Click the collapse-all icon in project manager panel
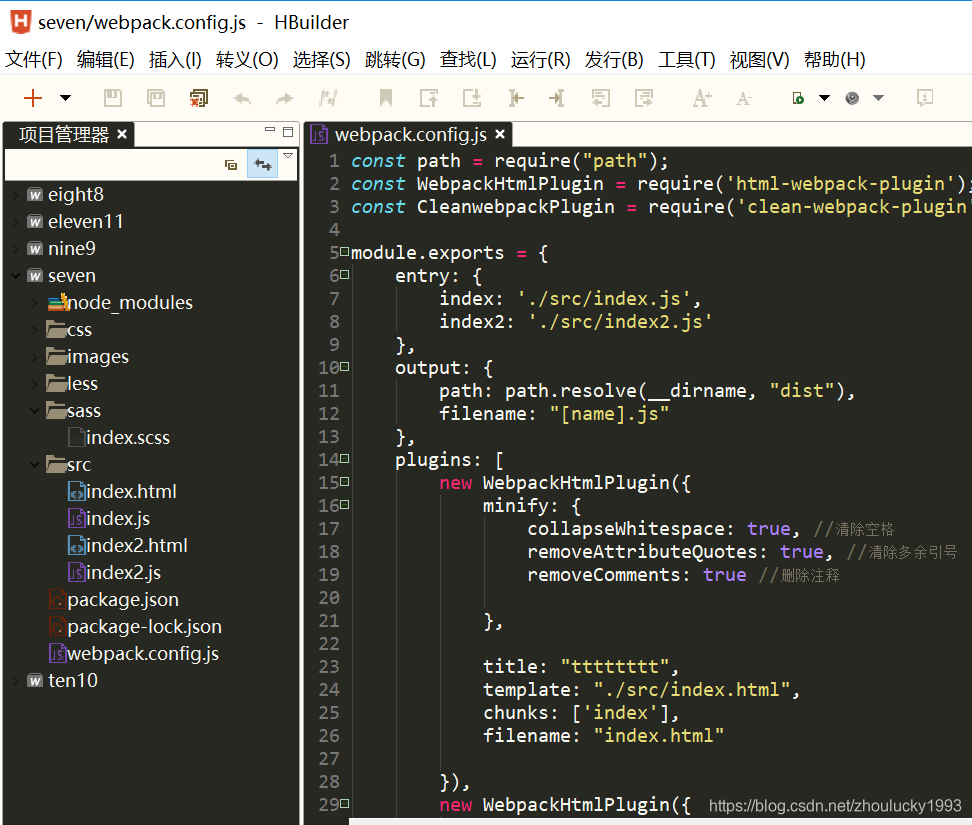This screenshot has height=825, width=972. tap(231, 165)
